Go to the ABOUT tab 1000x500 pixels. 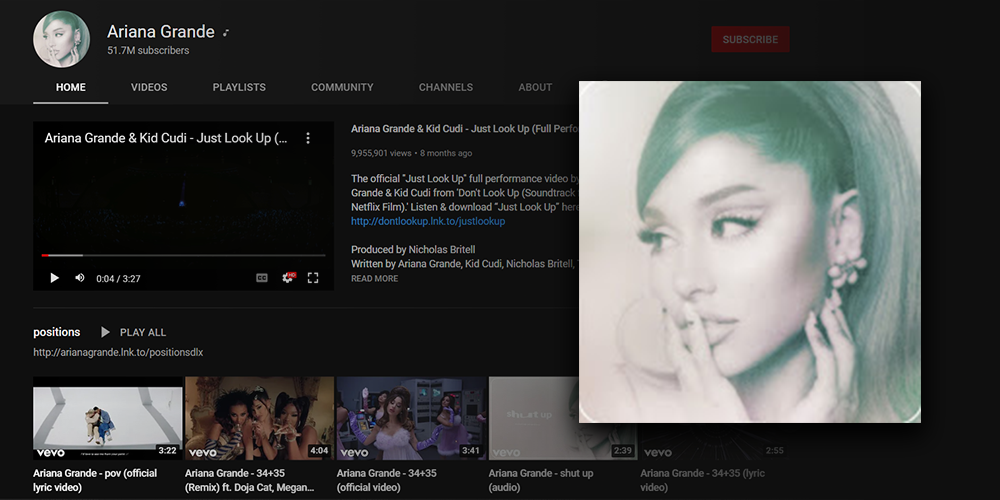point(535,87)
